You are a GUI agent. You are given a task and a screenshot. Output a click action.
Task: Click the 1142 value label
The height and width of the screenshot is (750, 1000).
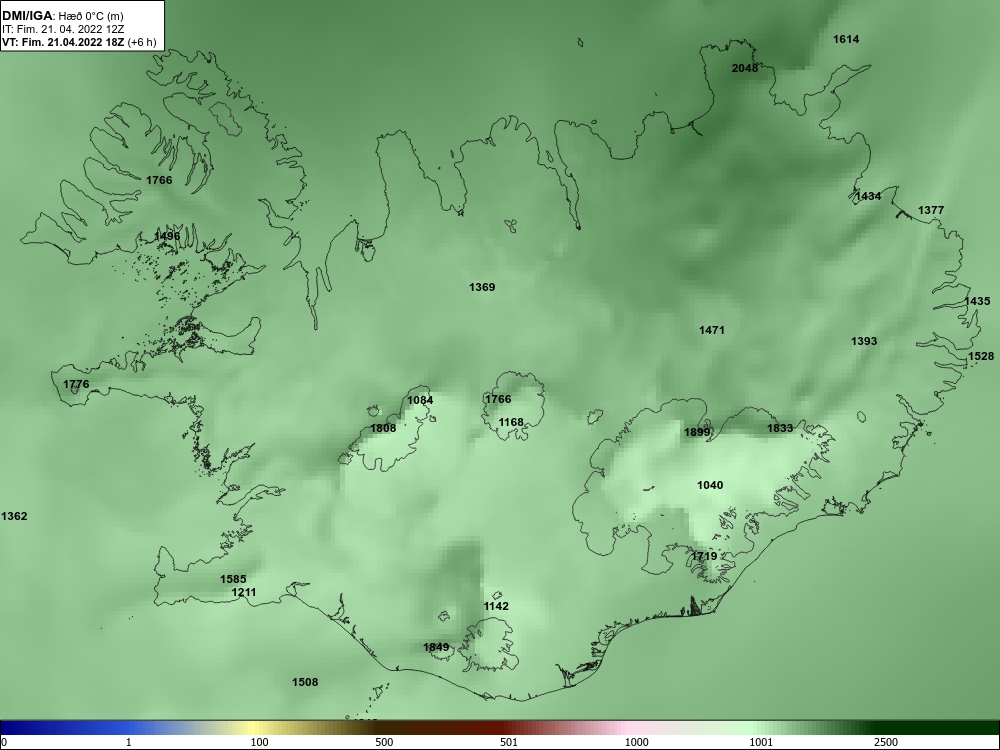496,607
